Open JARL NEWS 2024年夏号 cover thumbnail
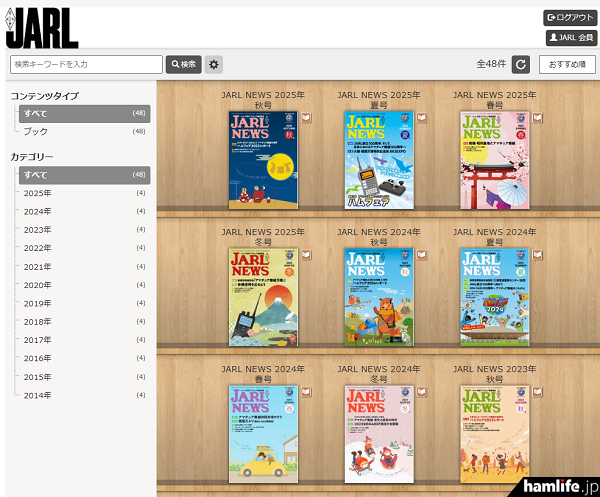 click(493, 290)
